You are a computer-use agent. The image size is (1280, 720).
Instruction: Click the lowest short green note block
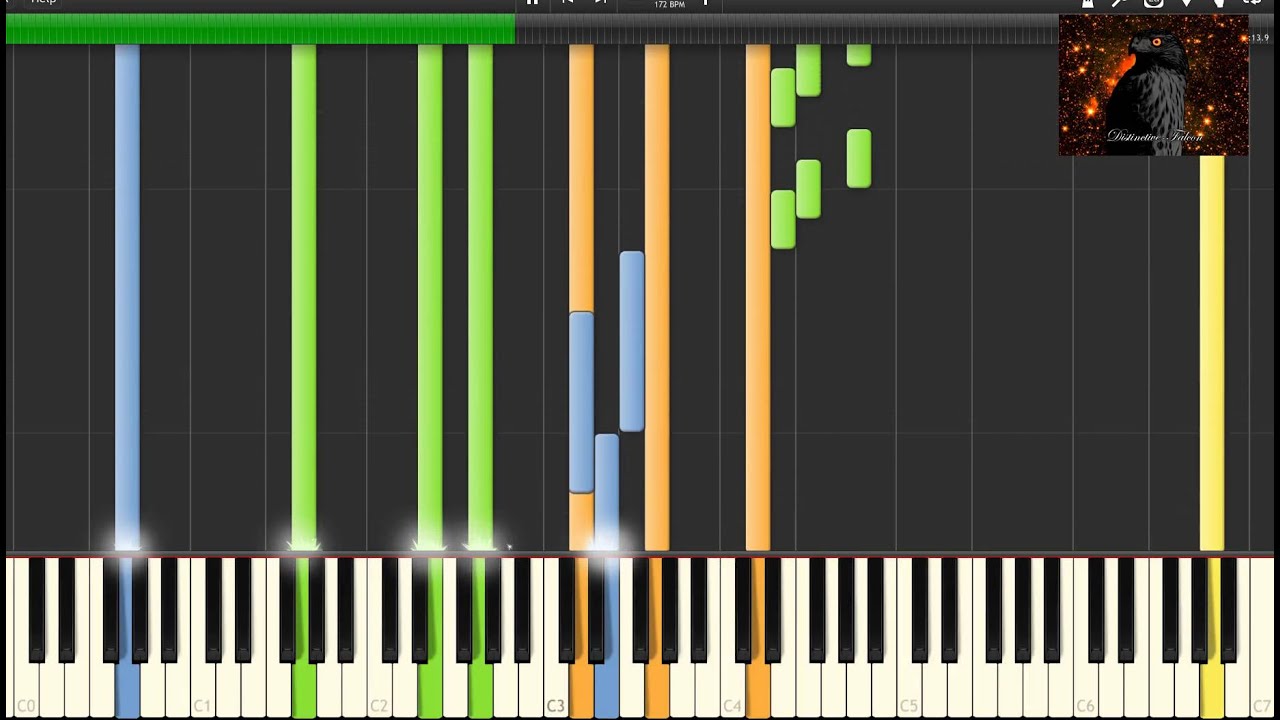point(783,219)
